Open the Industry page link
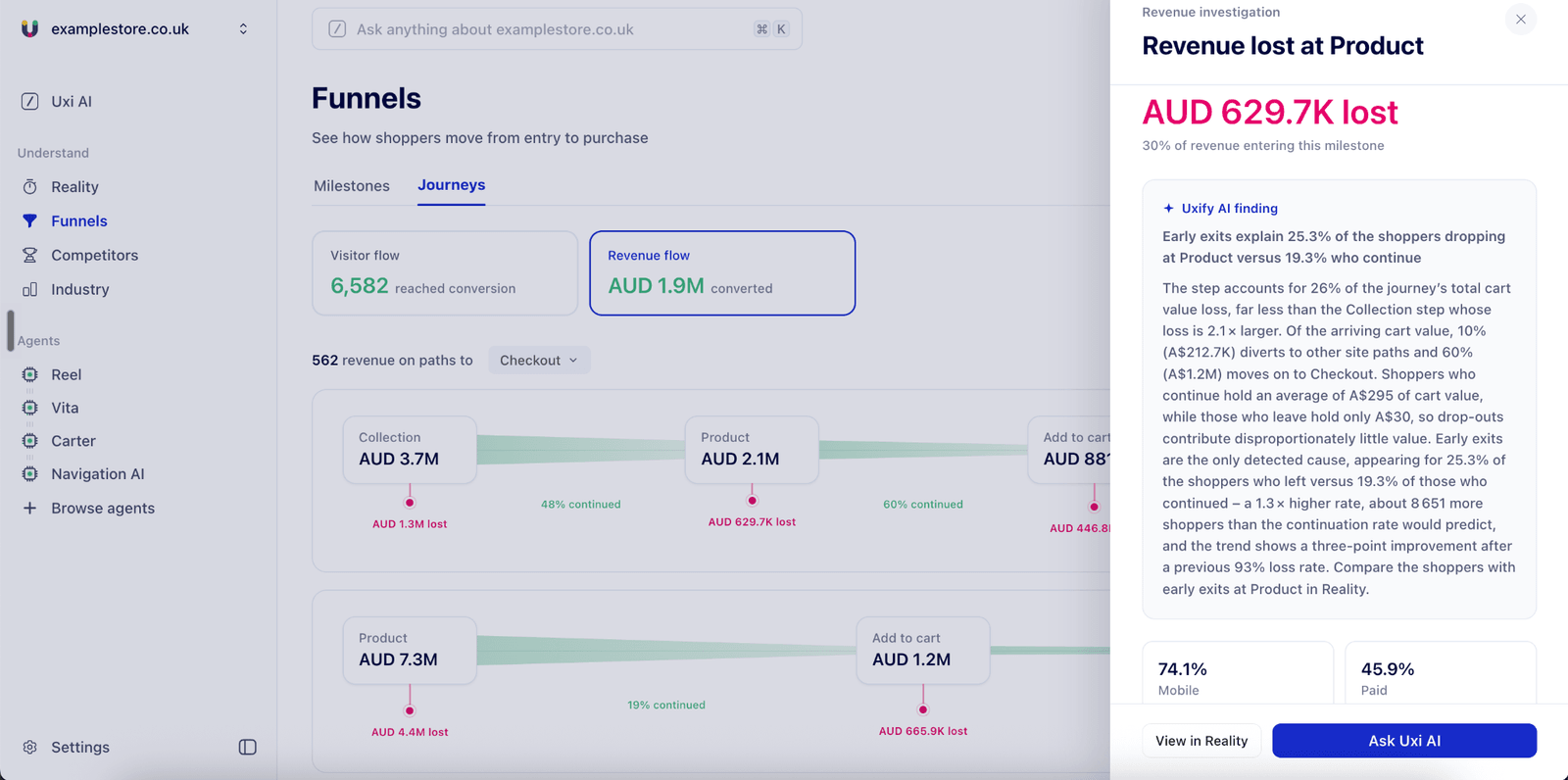Image resolution: width=1568 pixels, height=780 pixels. pos(80,289)
